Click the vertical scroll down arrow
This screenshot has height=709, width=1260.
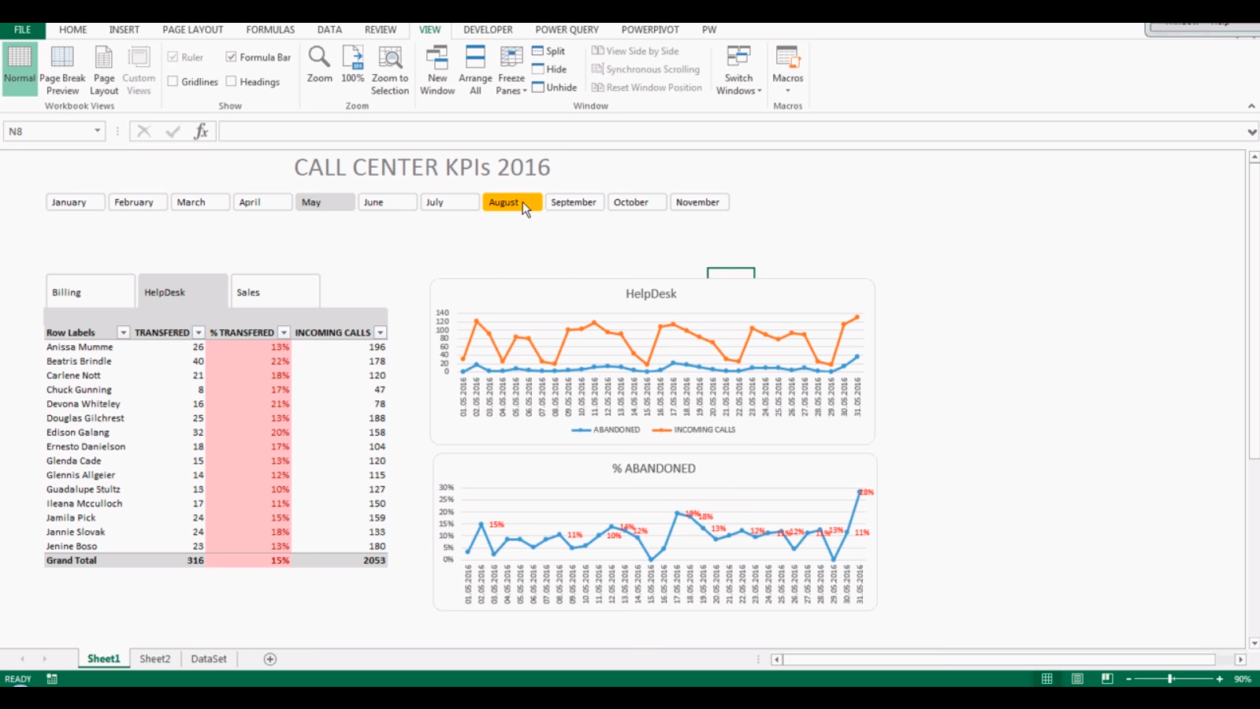(1254, 643)
